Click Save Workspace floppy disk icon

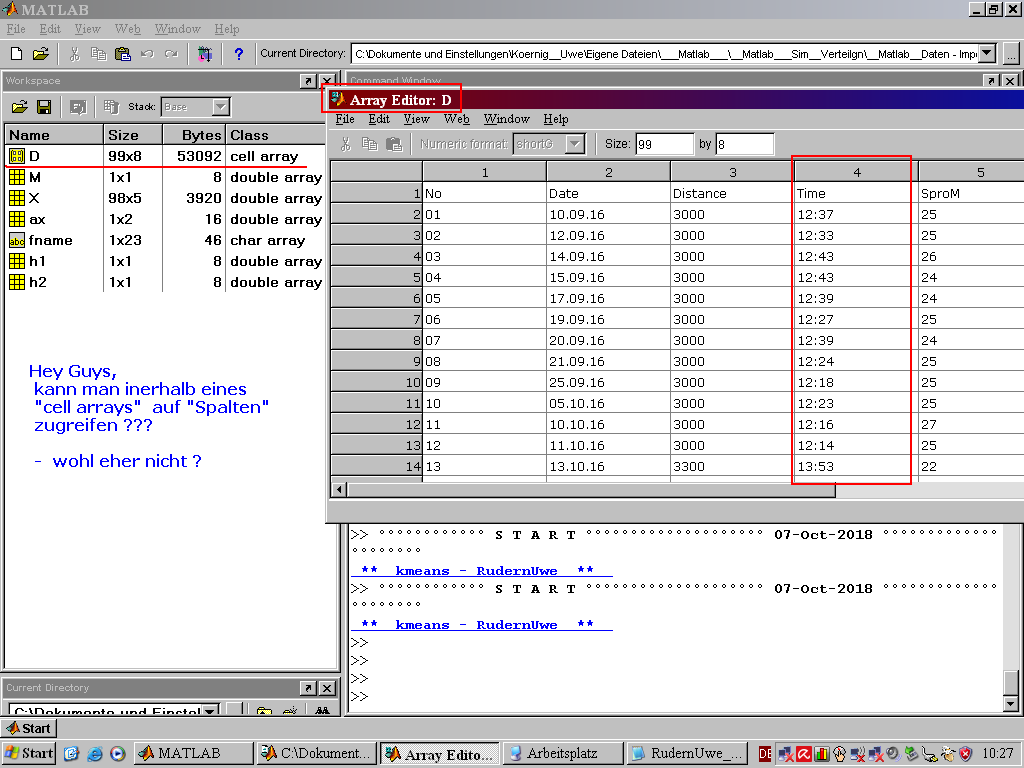44,107
